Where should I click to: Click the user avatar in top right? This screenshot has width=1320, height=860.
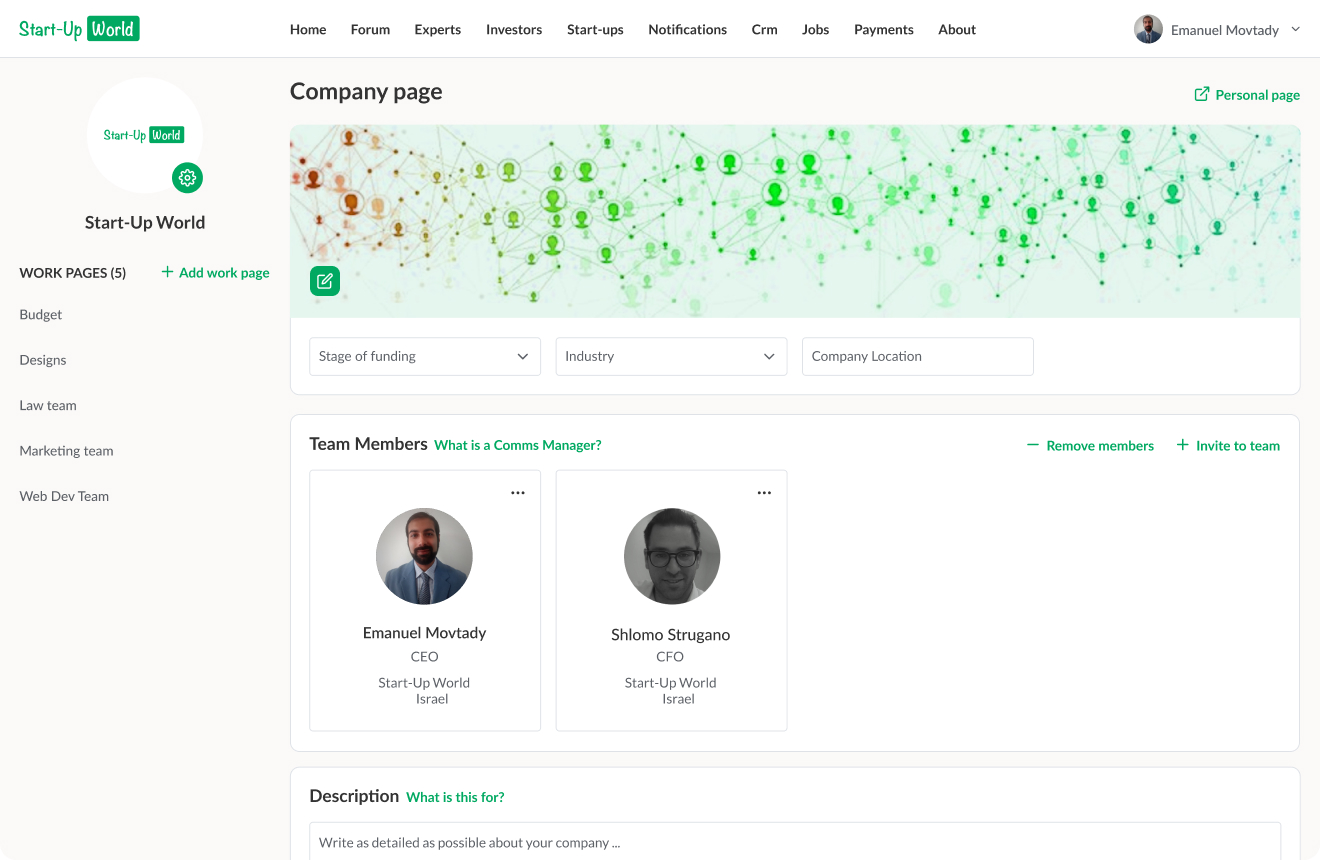pos(1148,29)
